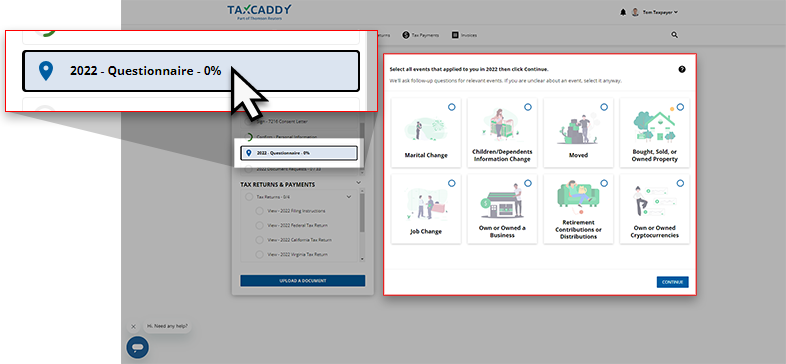The height and width of the screenshot is (364, 786).
Task: Open the Tax Payments tab
Action: (x=421, y=35)
